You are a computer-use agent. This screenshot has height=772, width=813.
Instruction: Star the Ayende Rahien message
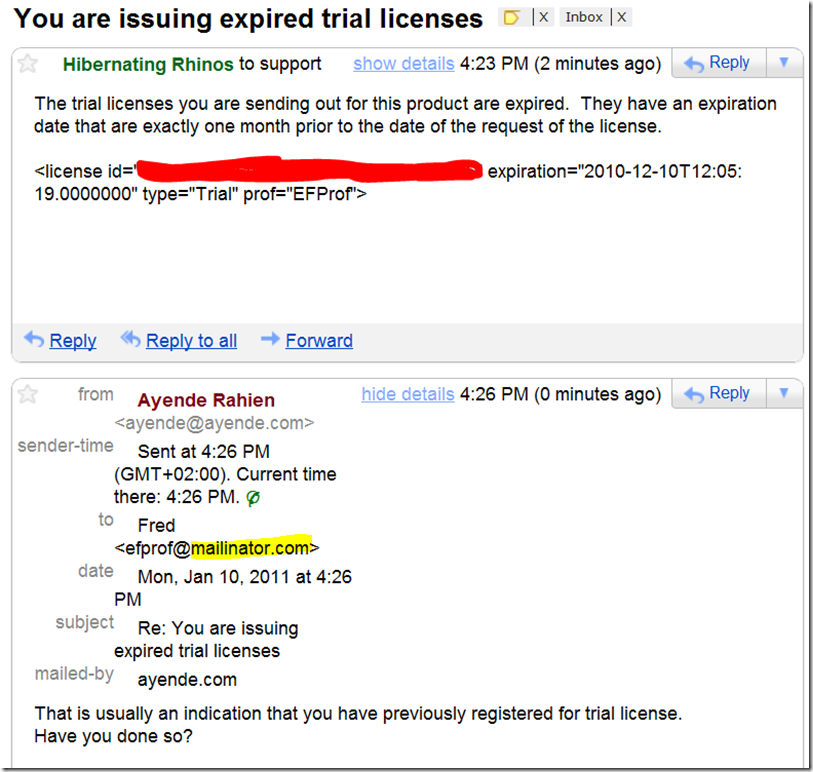coord(27,395)
